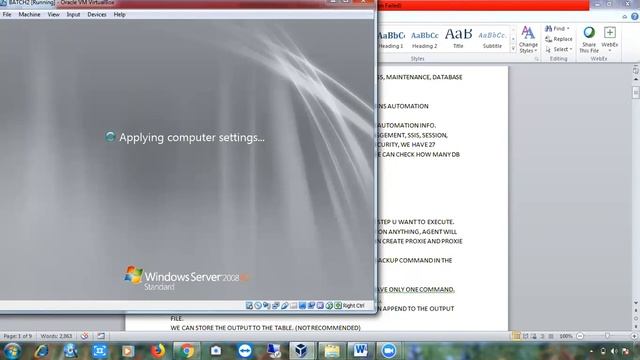Click the shared folders indicator in VirtualBox status bar
Image resolution: width=640 pixels, height=360 pixels.
click(293, 305)
